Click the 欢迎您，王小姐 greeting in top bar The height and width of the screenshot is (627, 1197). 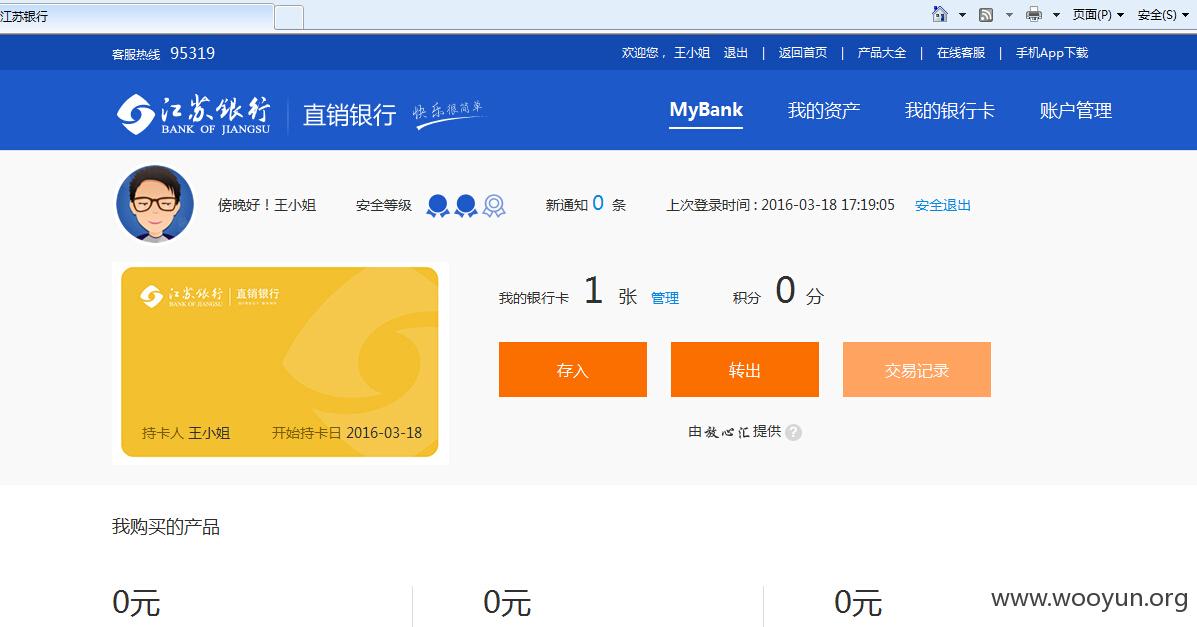click(666, 53)
